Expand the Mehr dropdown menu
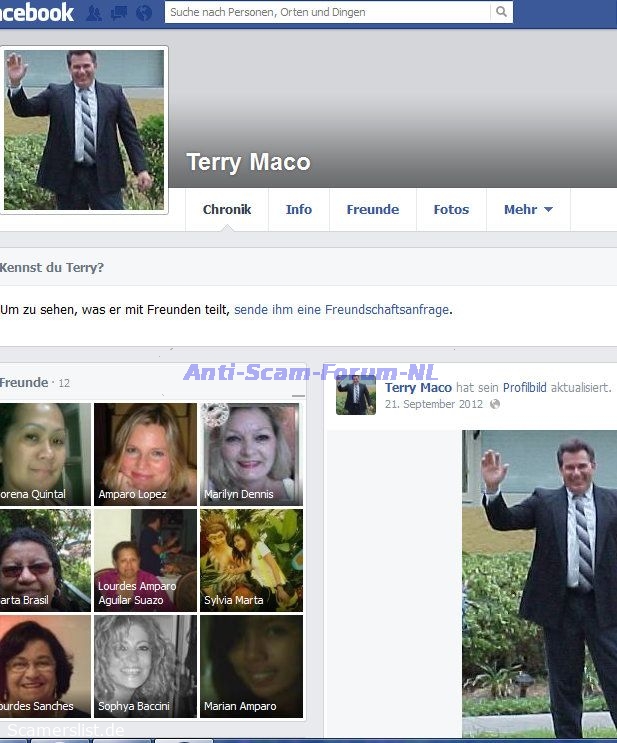Image resolution: width=617 pixels, height=743 pixels. click(x=528, y=209)
